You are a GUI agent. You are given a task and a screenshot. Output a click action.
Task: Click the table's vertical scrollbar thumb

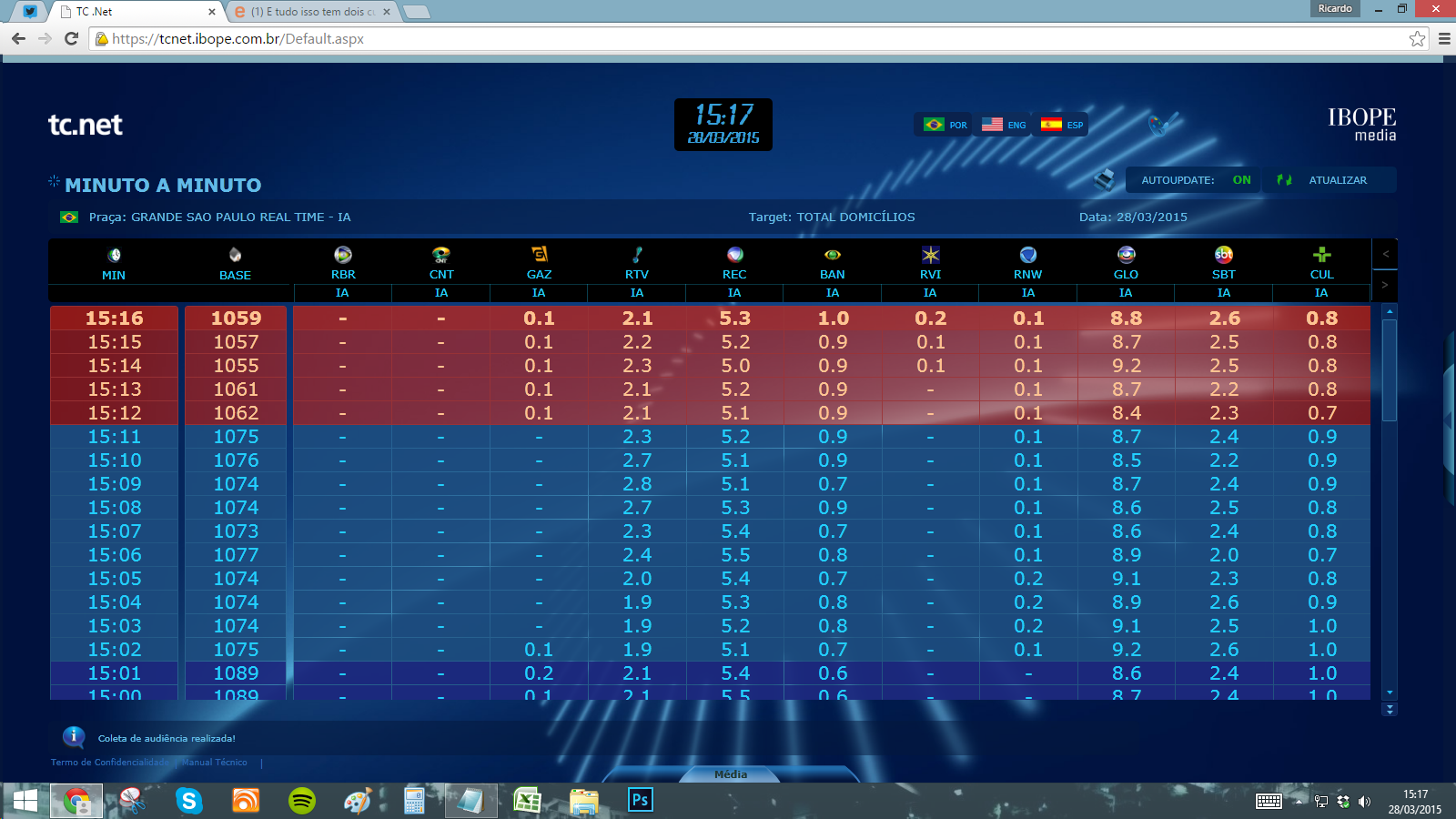click(x=1389, y=369)
